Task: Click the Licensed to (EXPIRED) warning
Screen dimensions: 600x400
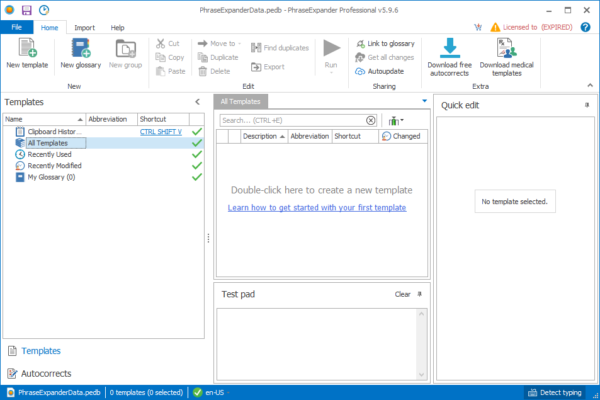Action: pos(532,27)
